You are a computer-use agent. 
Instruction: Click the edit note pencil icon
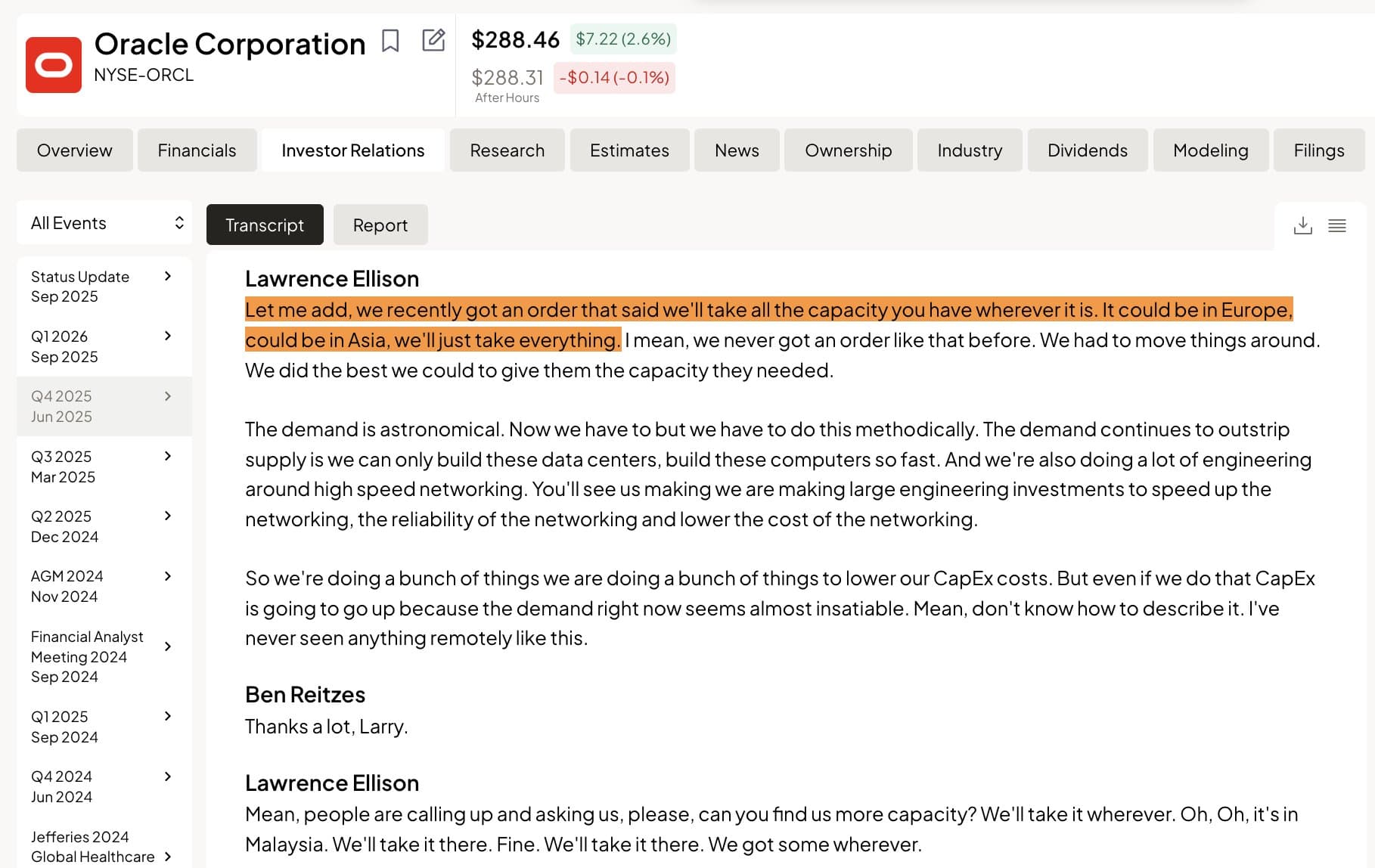[x=433, y=40]
